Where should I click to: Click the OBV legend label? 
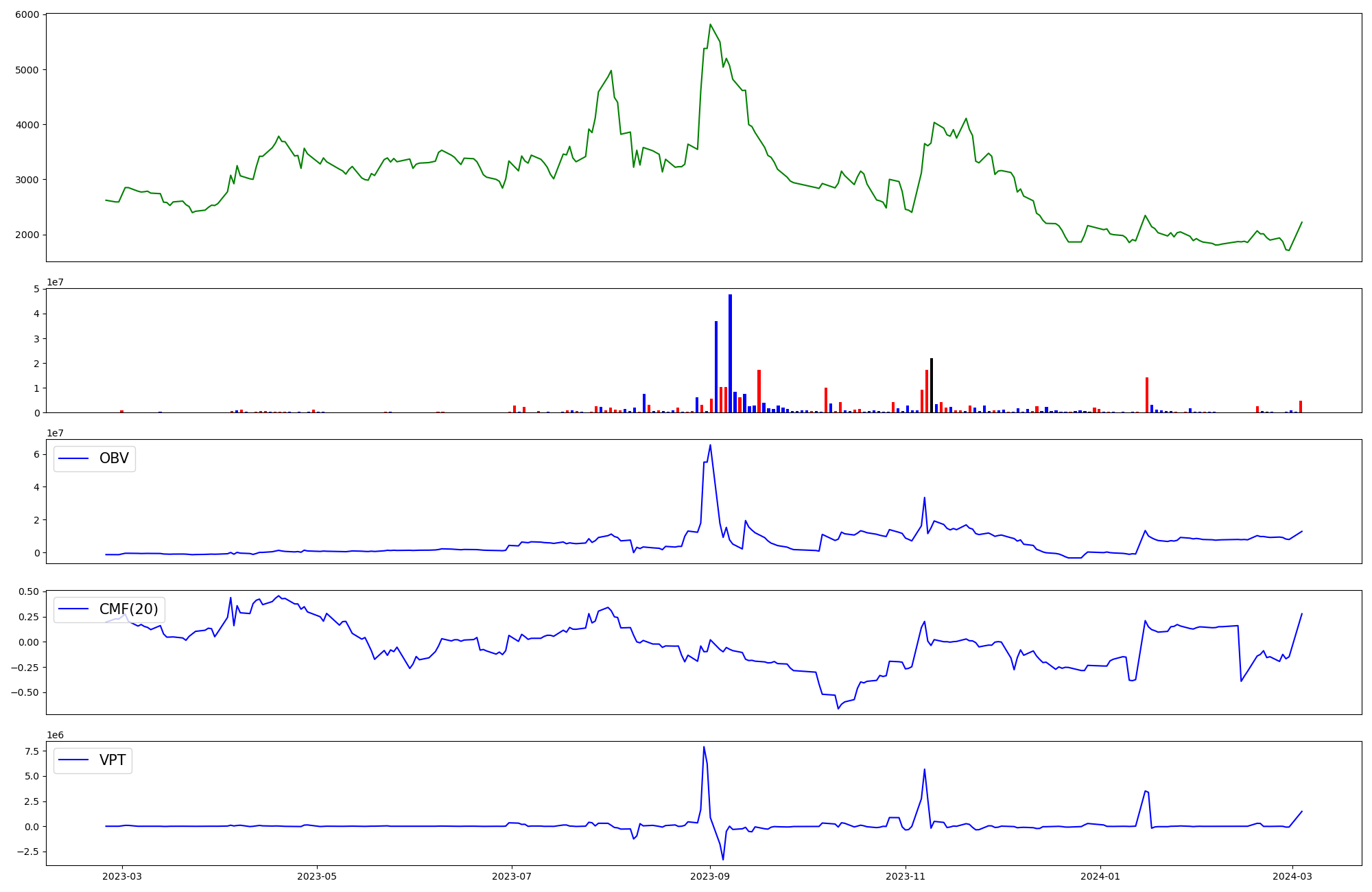point(114,458)
